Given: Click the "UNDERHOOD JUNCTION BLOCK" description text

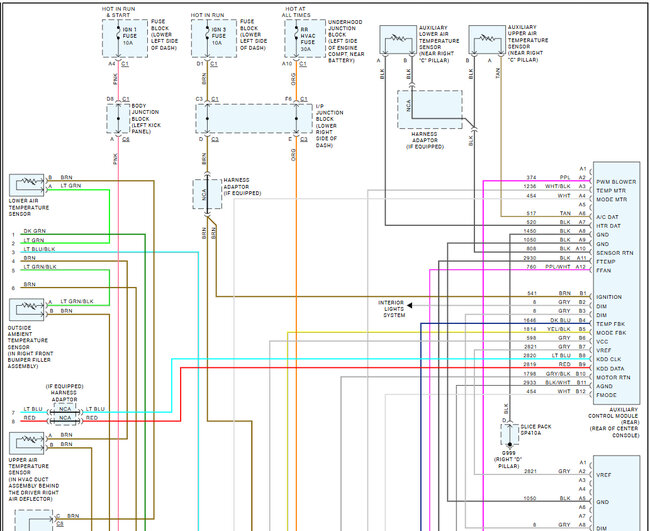Looking at the screenshot, I should [346, 41].
